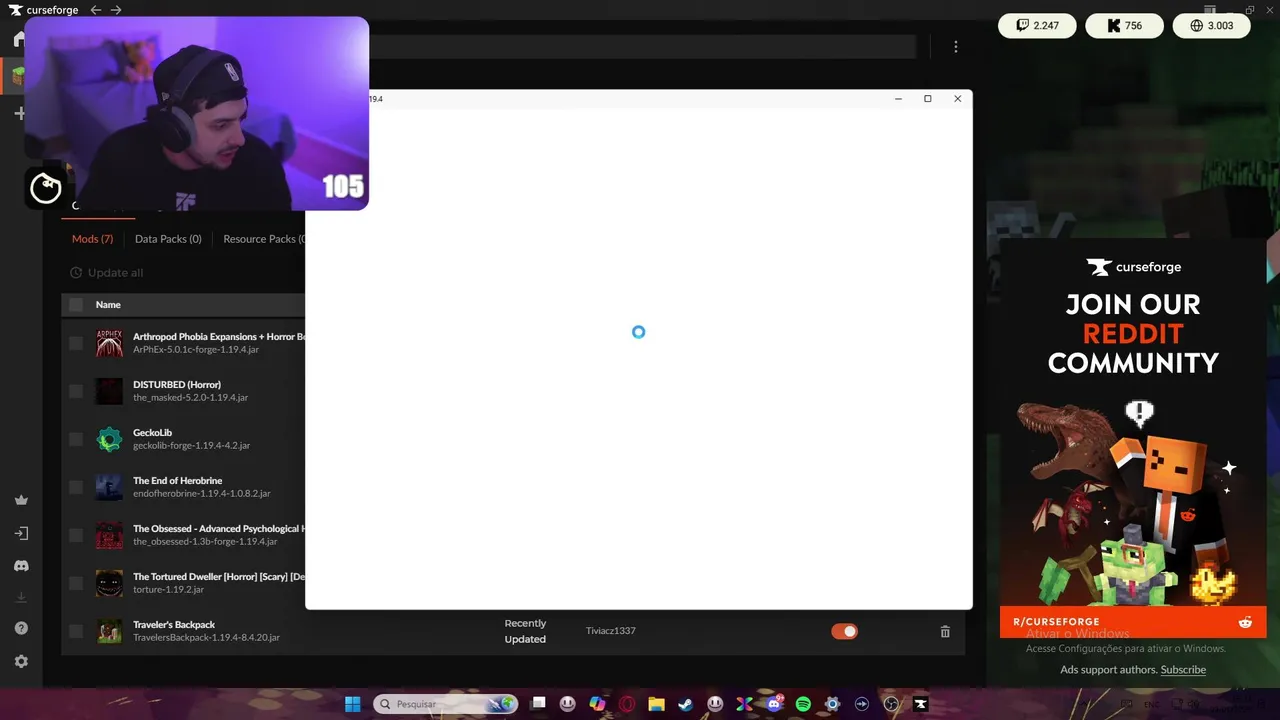Open the three-dot more options menu
1280x720 pixels.
pyautogui.click(x=956, y=47)
